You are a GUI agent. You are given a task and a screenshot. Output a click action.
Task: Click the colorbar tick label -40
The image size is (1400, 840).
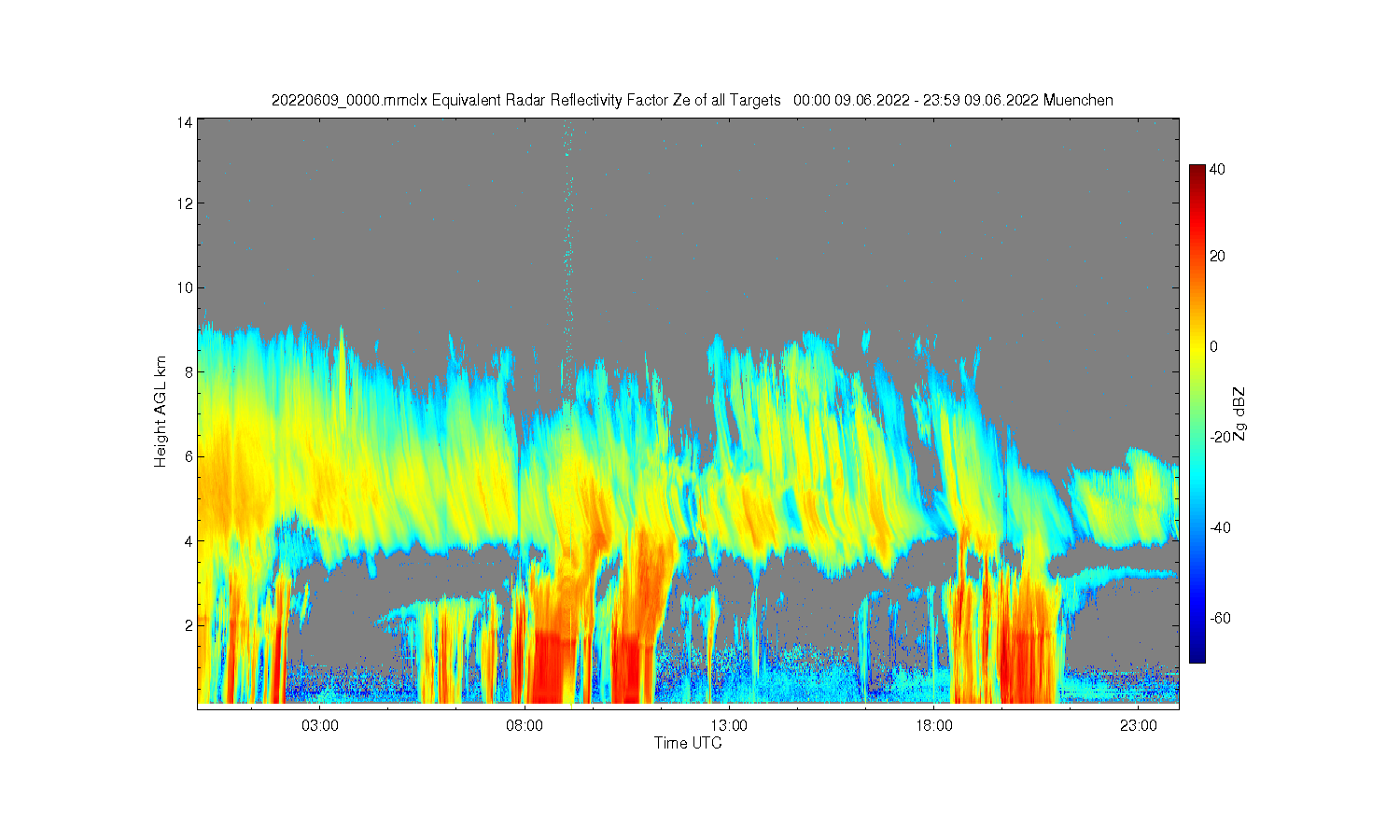coord(1220,527)
